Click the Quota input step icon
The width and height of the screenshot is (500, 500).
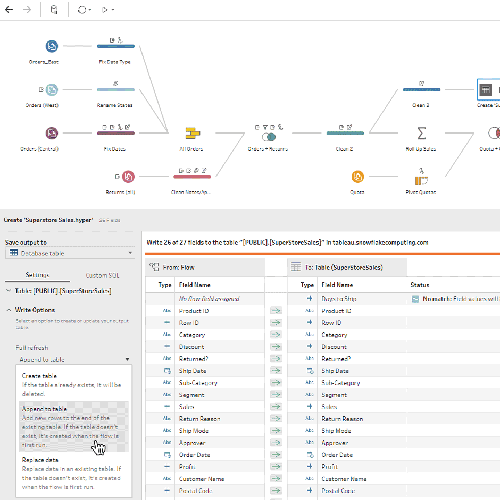pyautogui.click(x=358, y=177)
